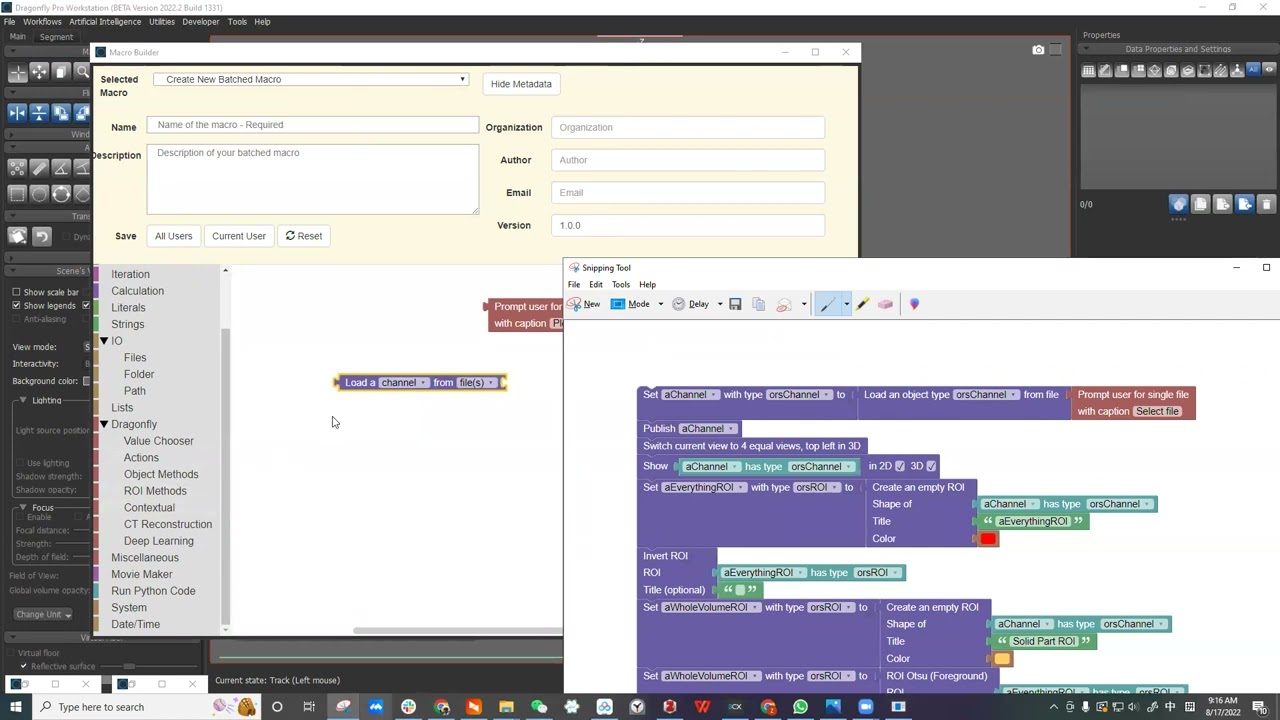Image resolution: width=1280 pixels, height=720 pixels.
Task: Open the Developer menu
Action: pos(201,21)
